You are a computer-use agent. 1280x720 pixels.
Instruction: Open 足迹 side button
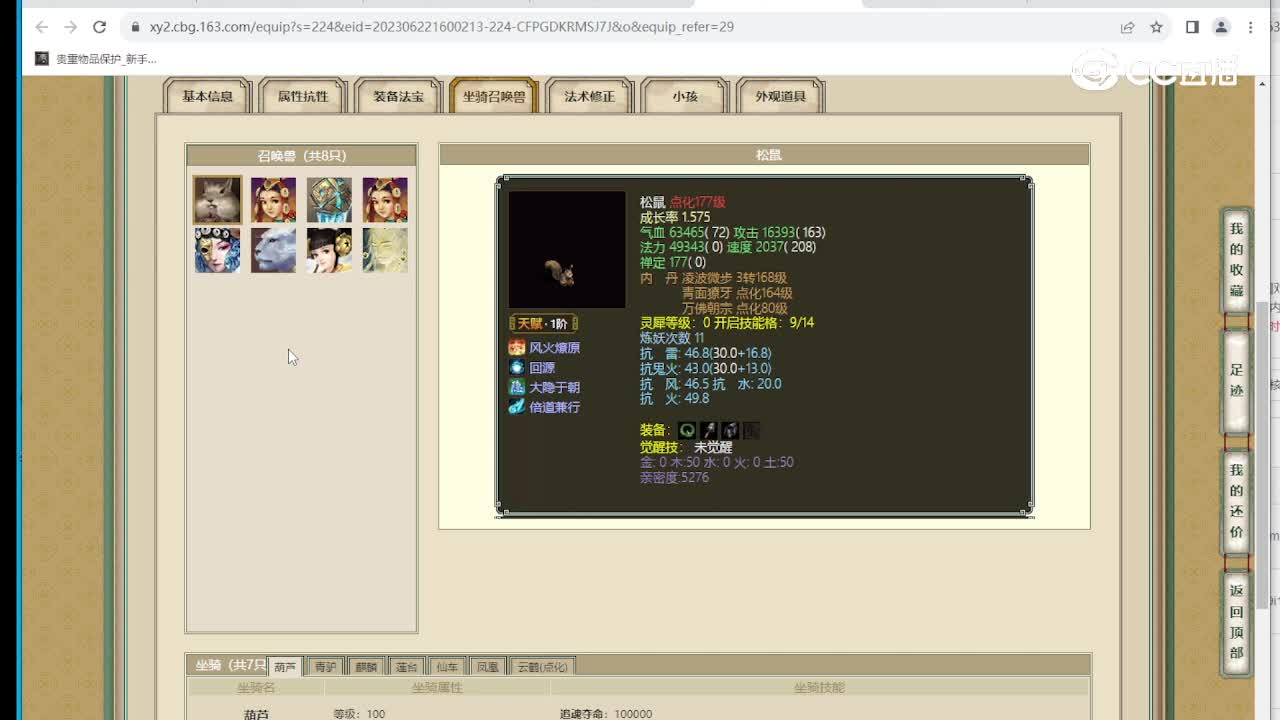click(1237, 381)
